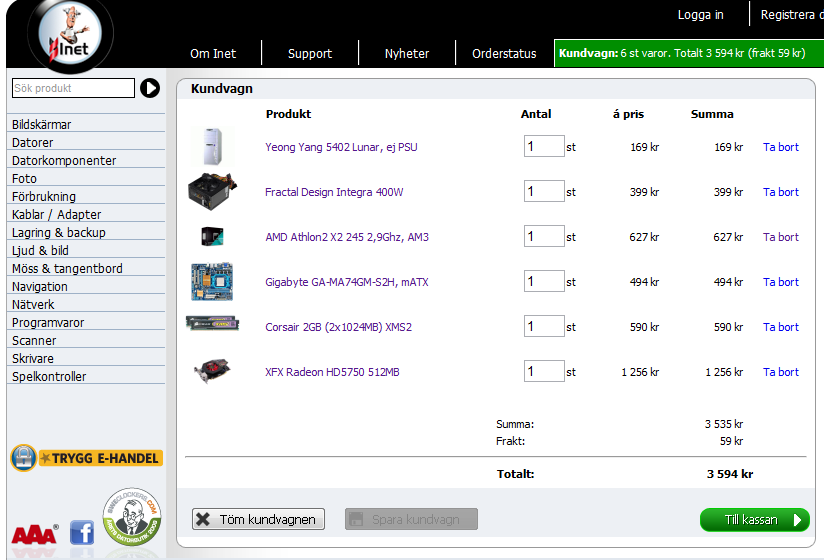Click the Sök produkt search field
Image resolution: width=824 pixels, height=560 pixels.
[73, 88]
